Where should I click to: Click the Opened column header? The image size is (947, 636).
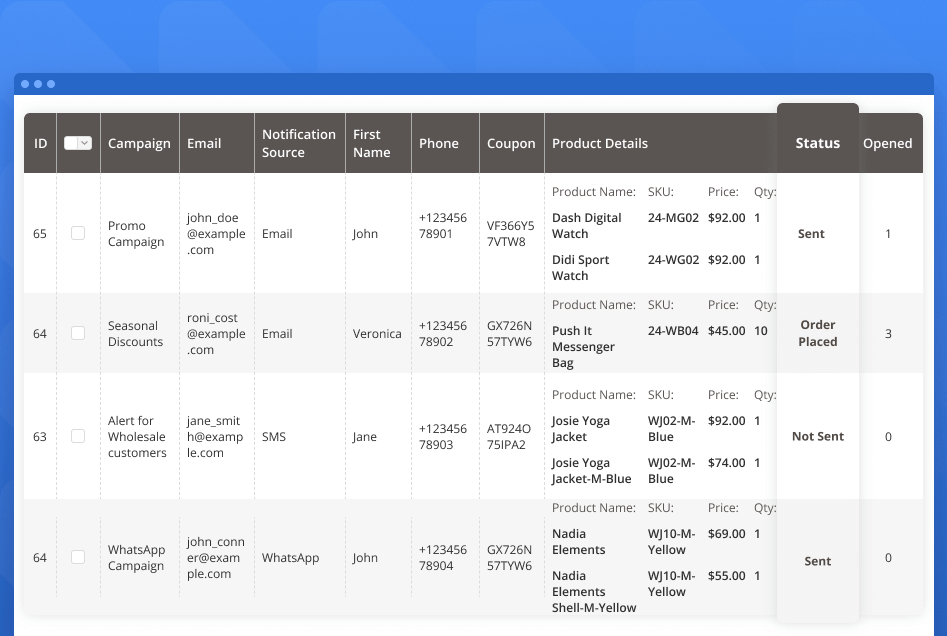pyautogui.click(x=887, y=143)
